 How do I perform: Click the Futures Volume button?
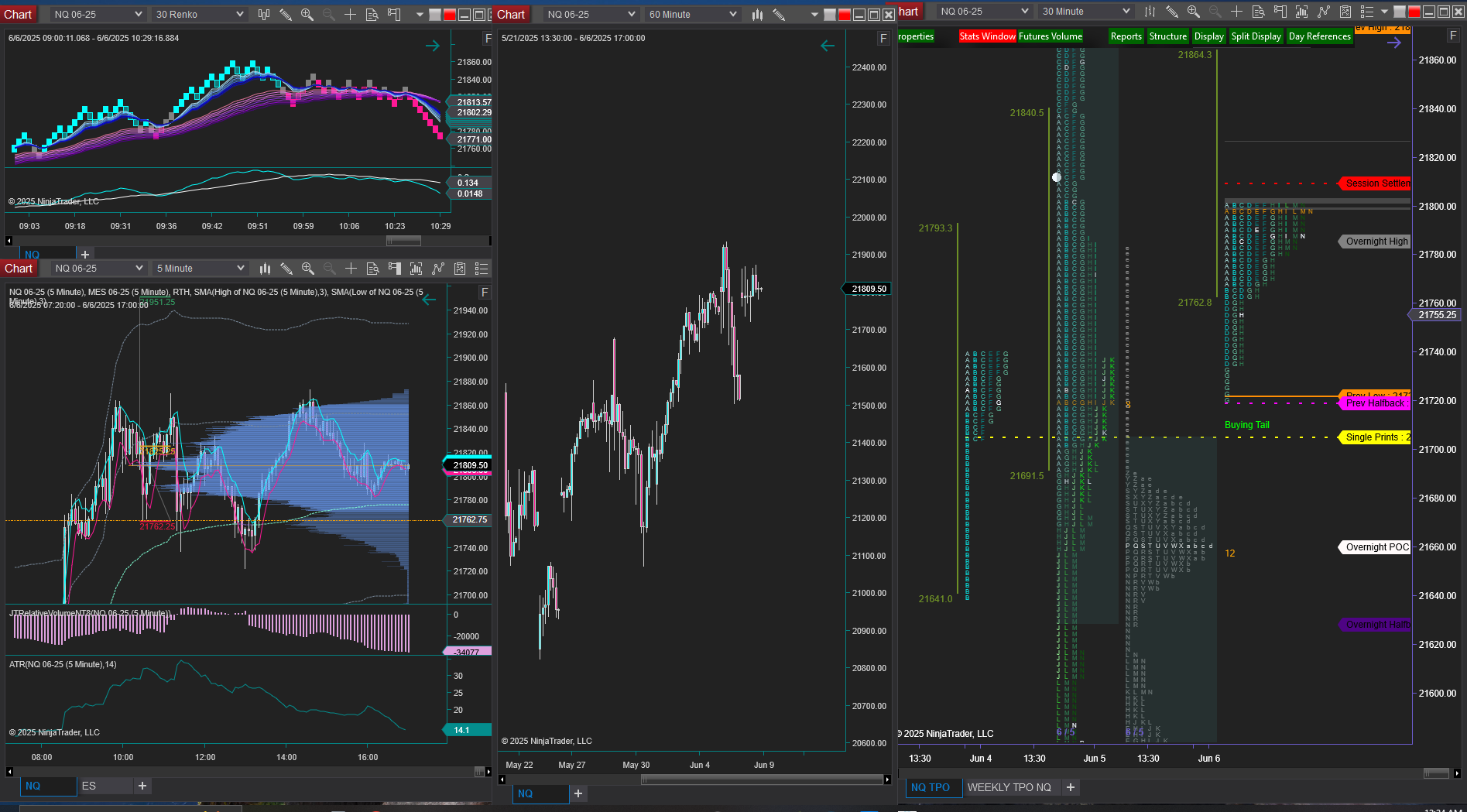[x=1051, y=36]
